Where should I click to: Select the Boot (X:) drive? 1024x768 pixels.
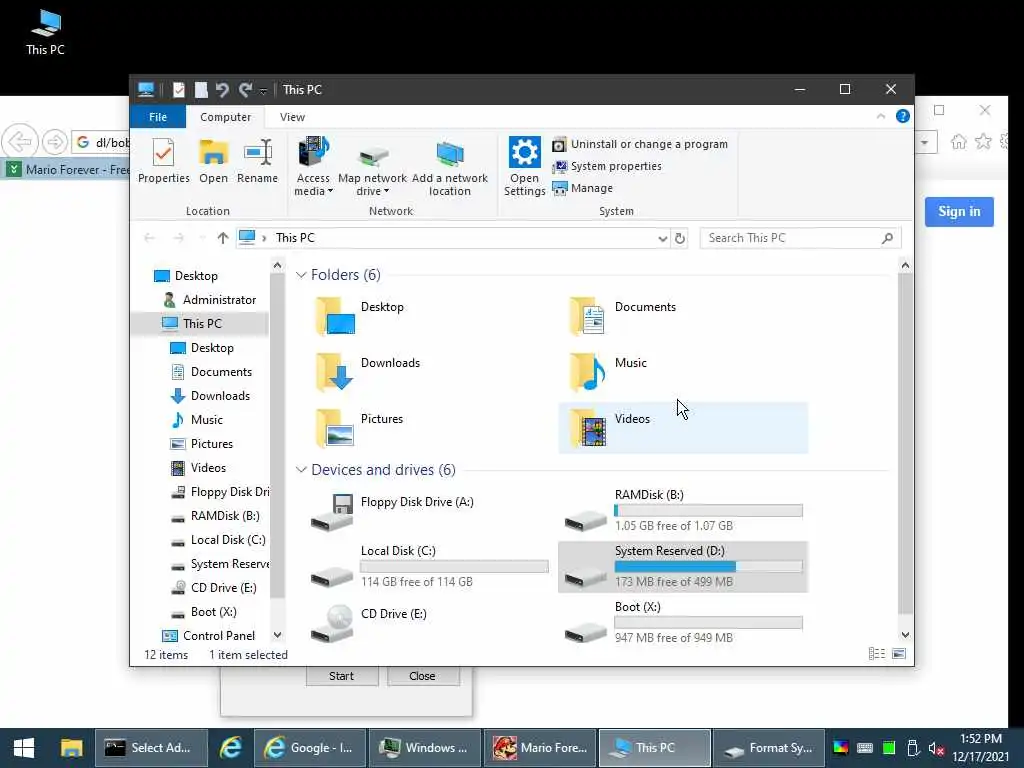[683, 623]
